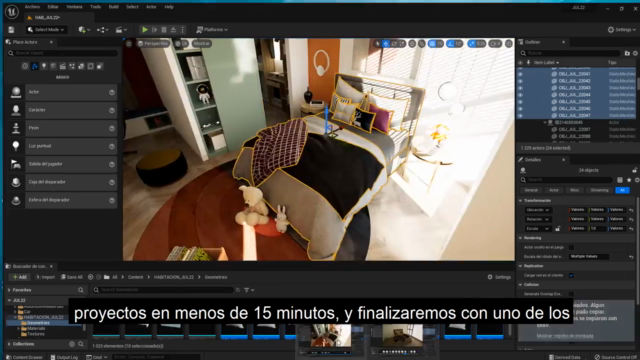640x360 pixels.
Task: Save the current level with the floppy icon
Action: pos(11,30)
